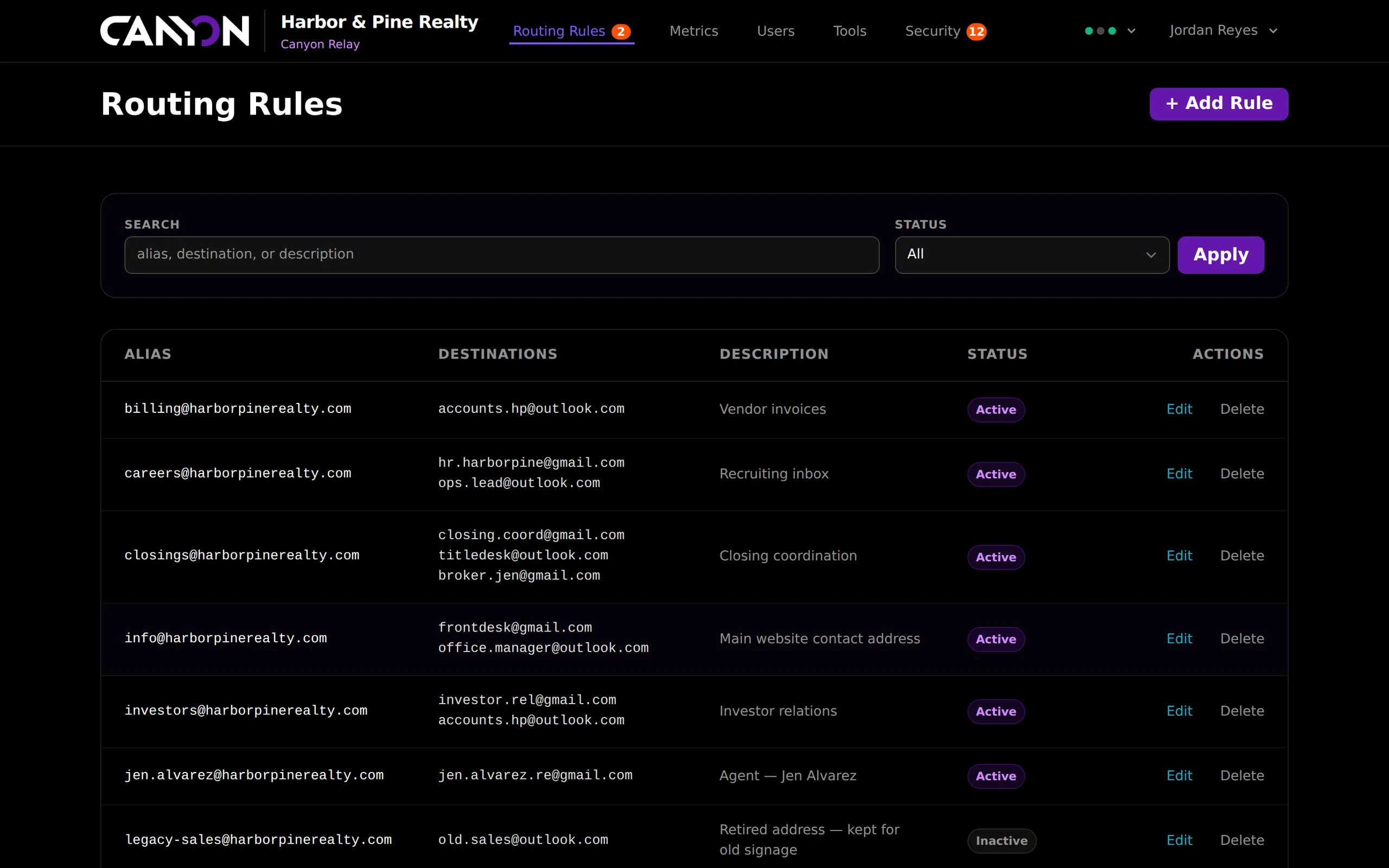1389x868 pixels.
Task: Select alias investors@harborpinerealty.com
Action: pos(246,711)
